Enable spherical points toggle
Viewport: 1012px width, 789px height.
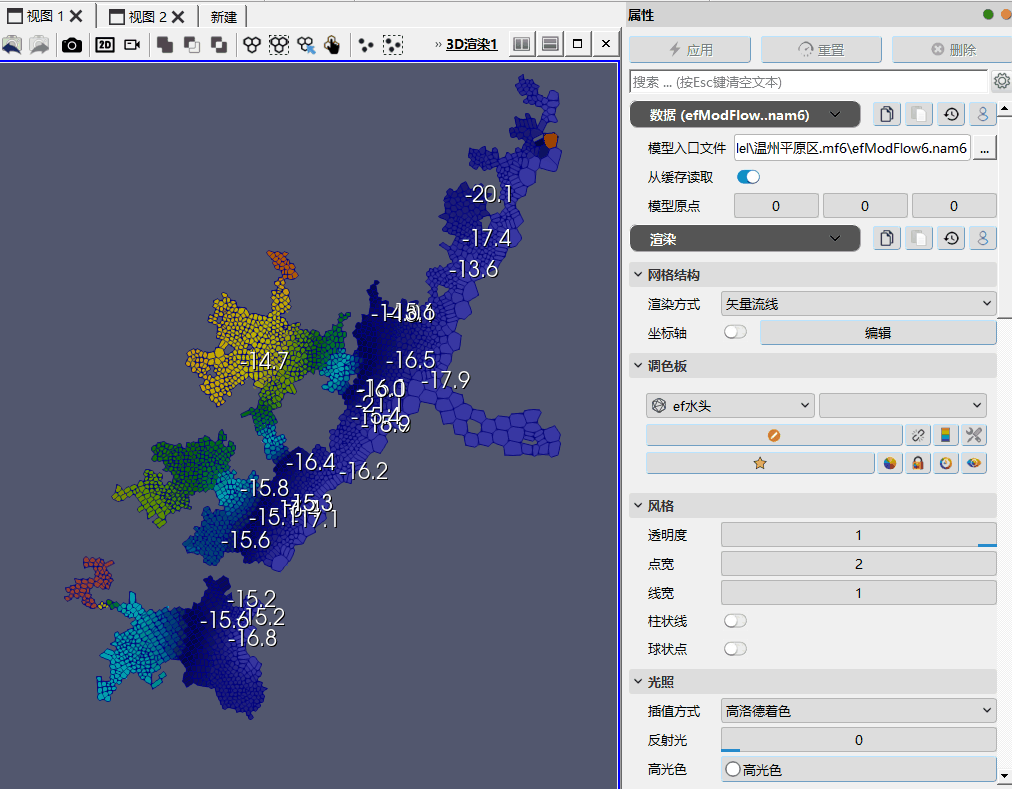coord(735,648)
